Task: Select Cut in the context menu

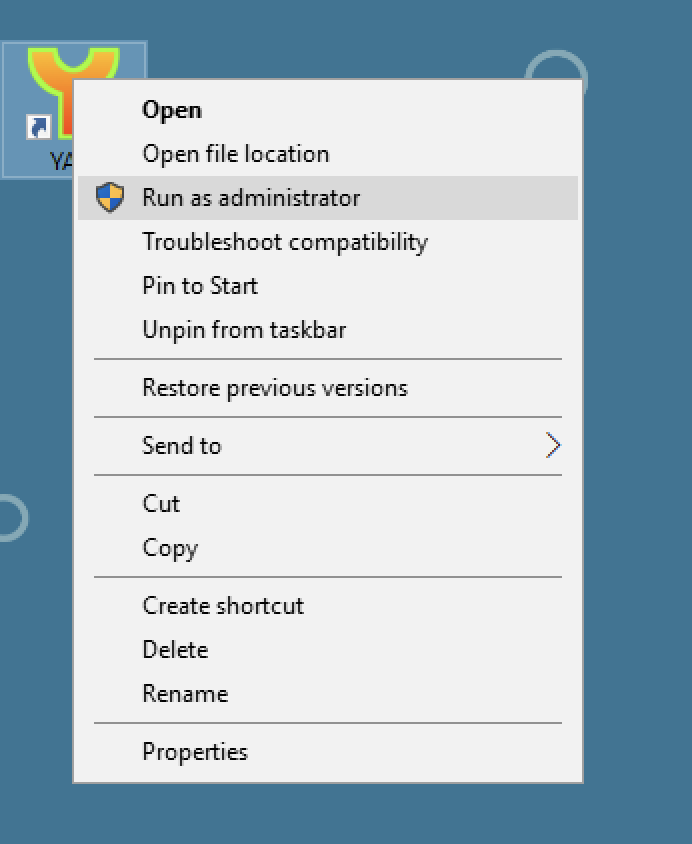Action: click(161, 504)
